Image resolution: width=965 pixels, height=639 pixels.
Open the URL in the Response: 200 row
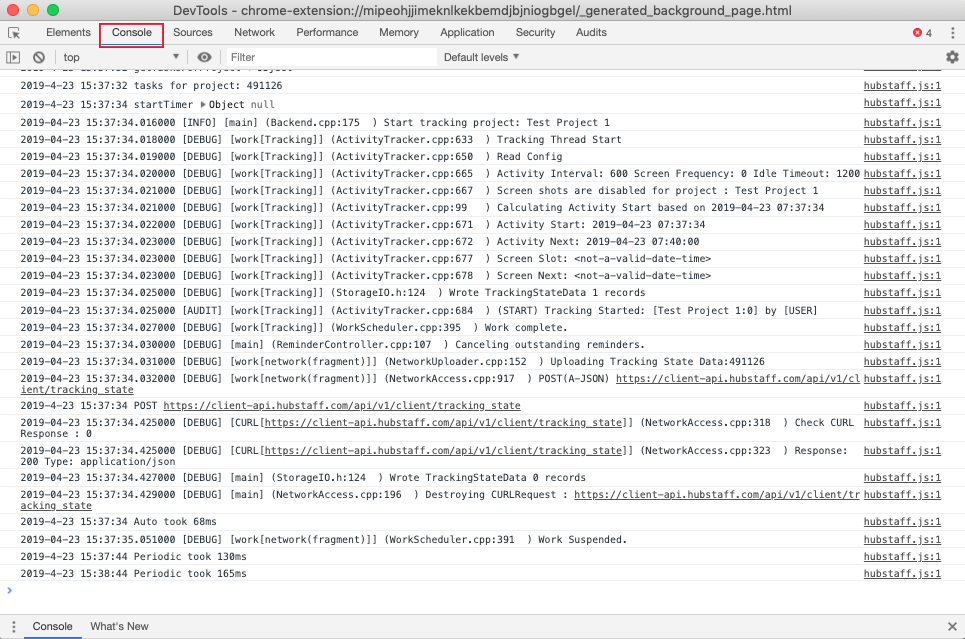[443, 451]
